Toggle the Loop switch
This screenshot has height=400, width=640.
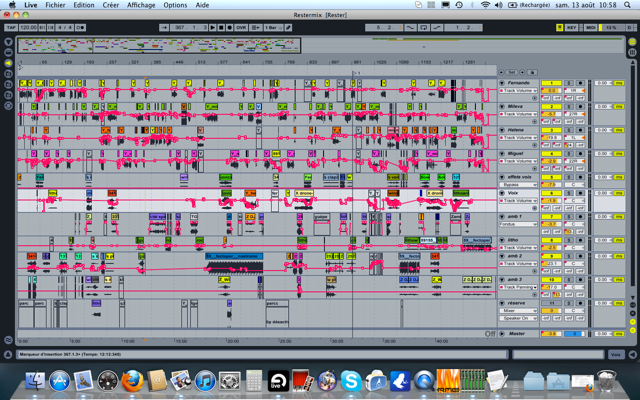tap(424, 27)
